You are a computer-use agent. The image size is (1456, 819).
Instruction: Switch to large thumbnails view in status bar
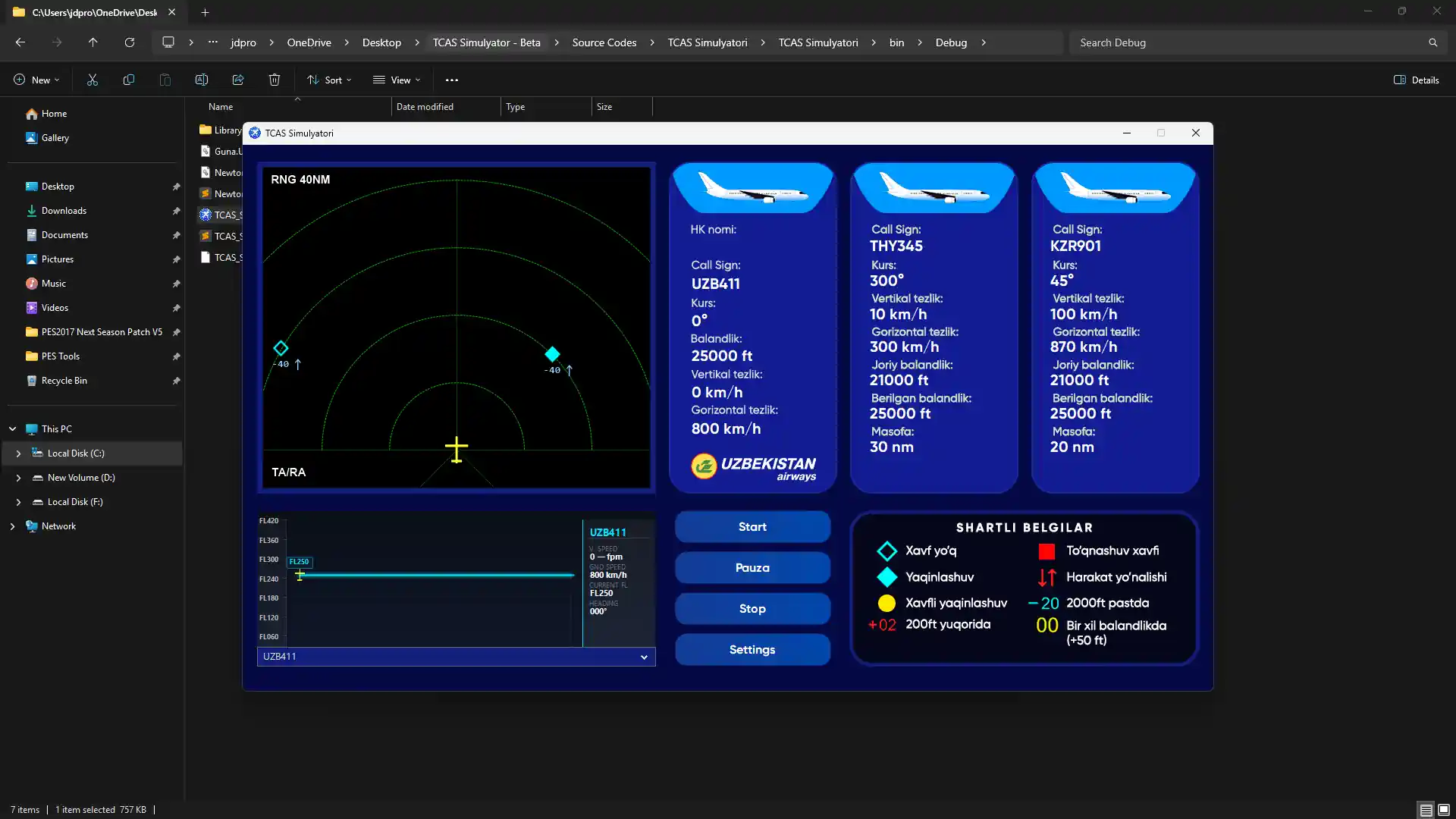pyautogui.click(x=1444, y=810)
